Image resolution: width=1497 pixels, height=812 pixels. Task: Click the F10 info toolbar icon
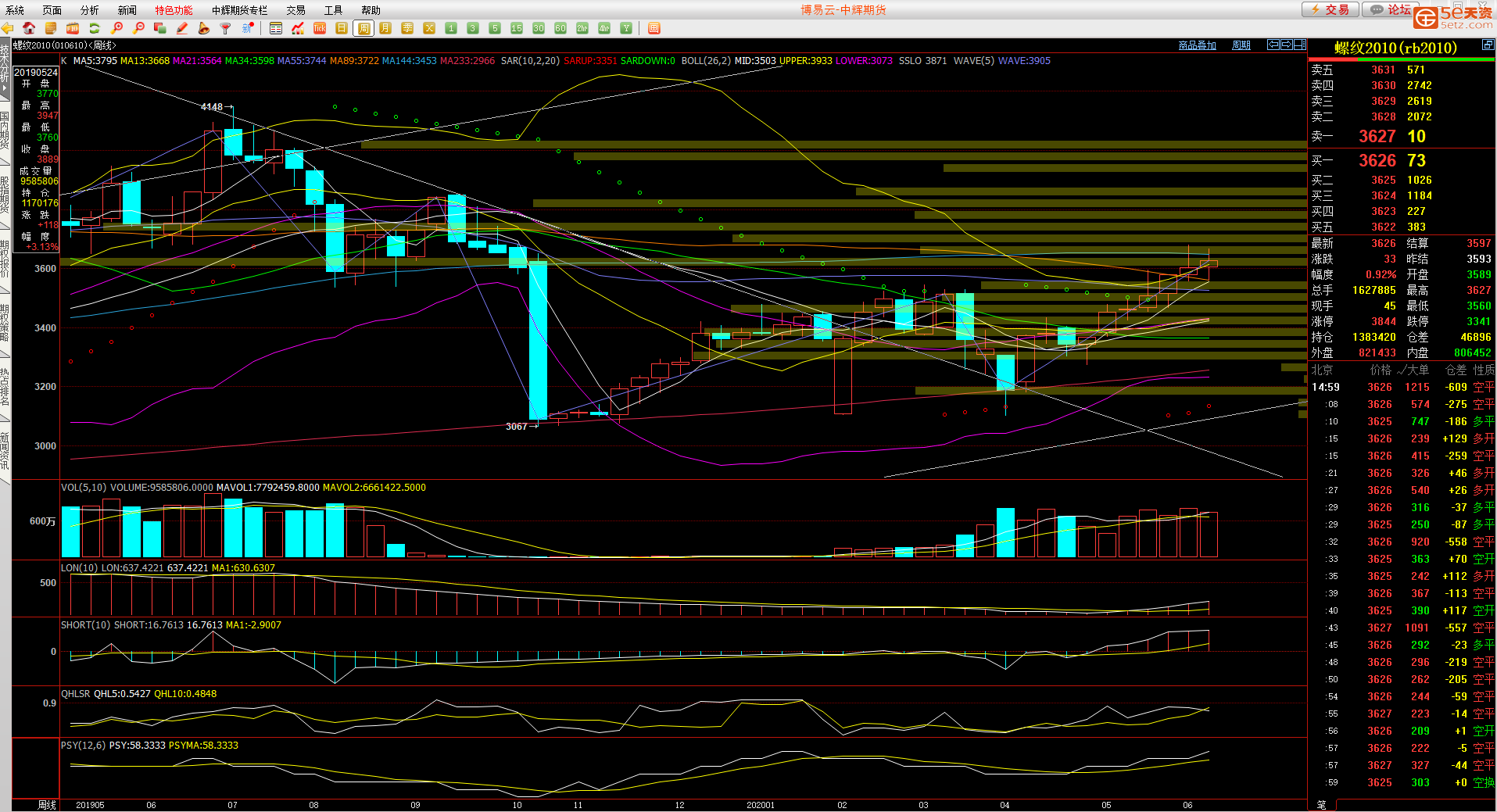click(73, 28)
